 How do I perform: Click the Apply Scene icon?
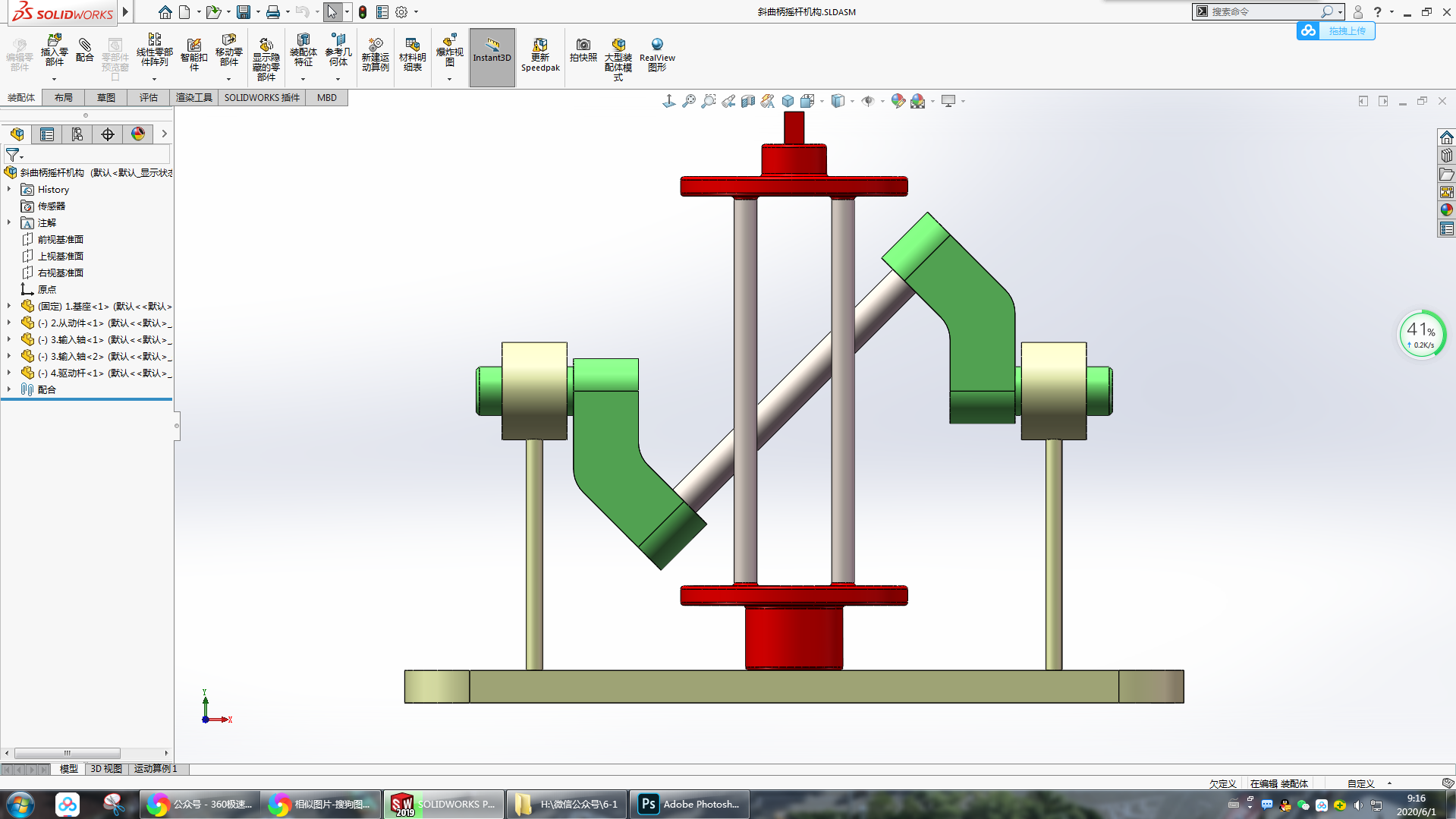point(918,101)
